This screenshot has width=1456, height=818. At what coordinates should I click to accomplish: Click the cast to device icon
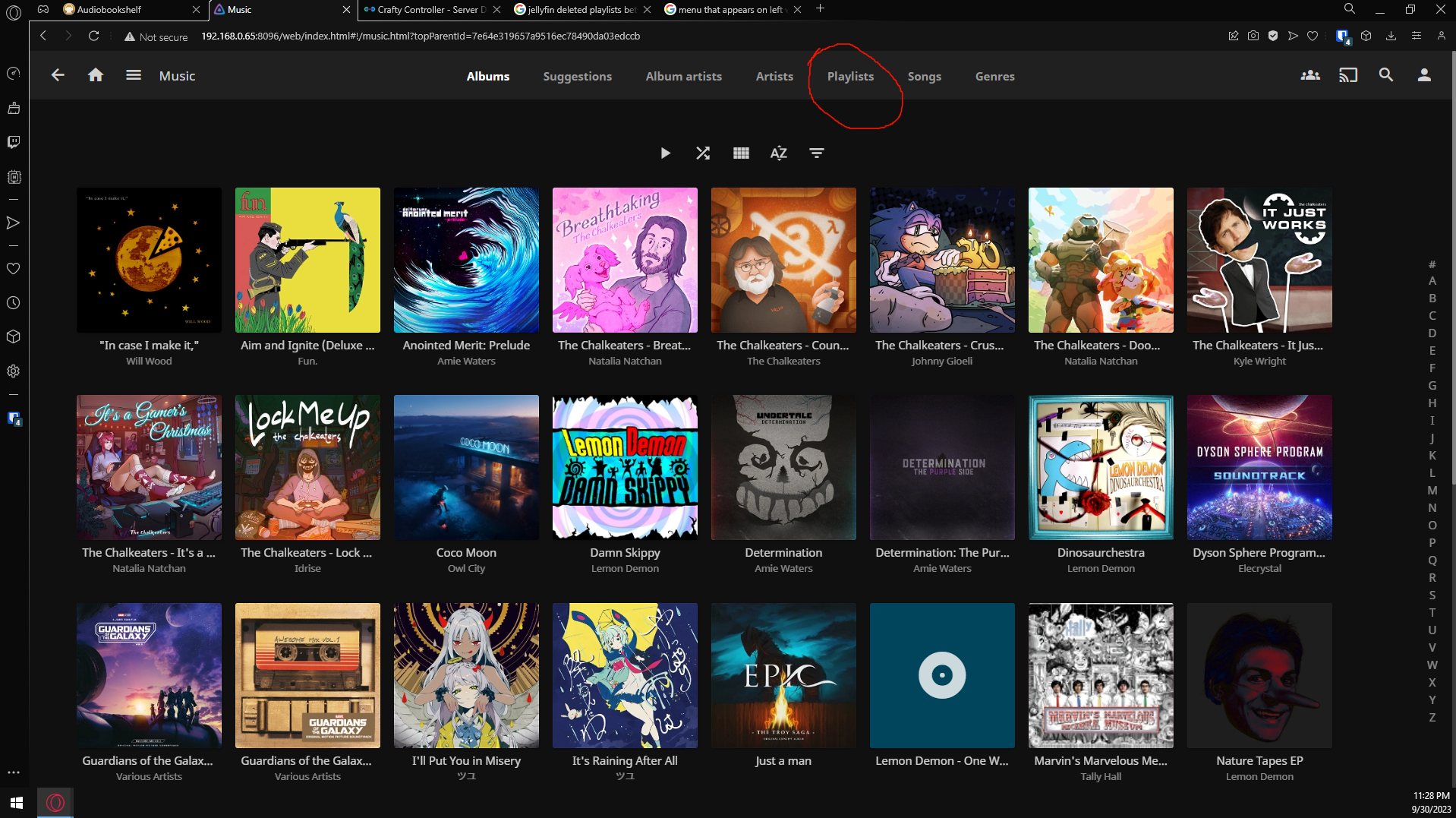coord(1347,75)
